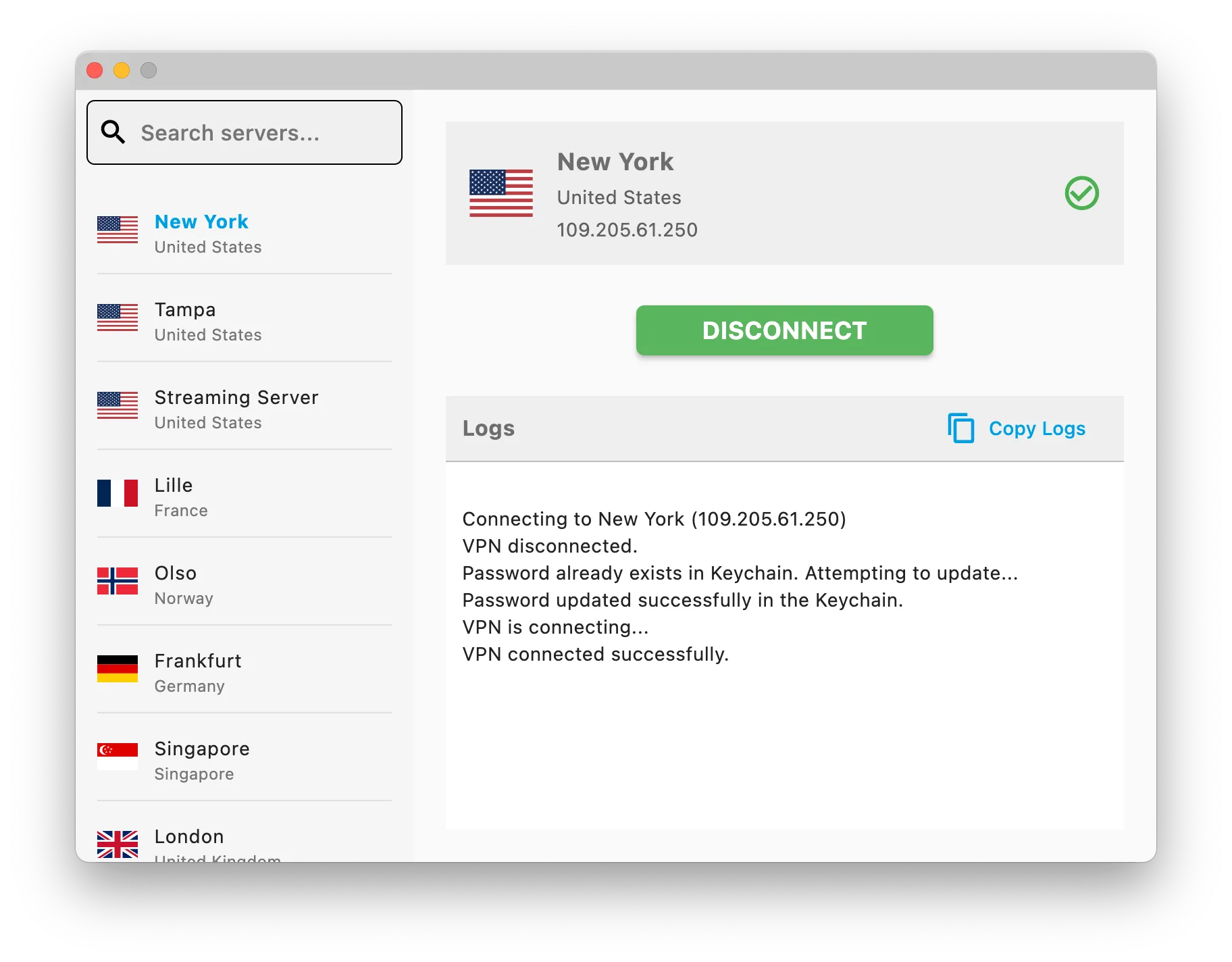The height and width of the screenshot is (962, 1232).
Task: Click 'United States' under Streaming Server
Action: pyautogui.click(x=208, y=423)
